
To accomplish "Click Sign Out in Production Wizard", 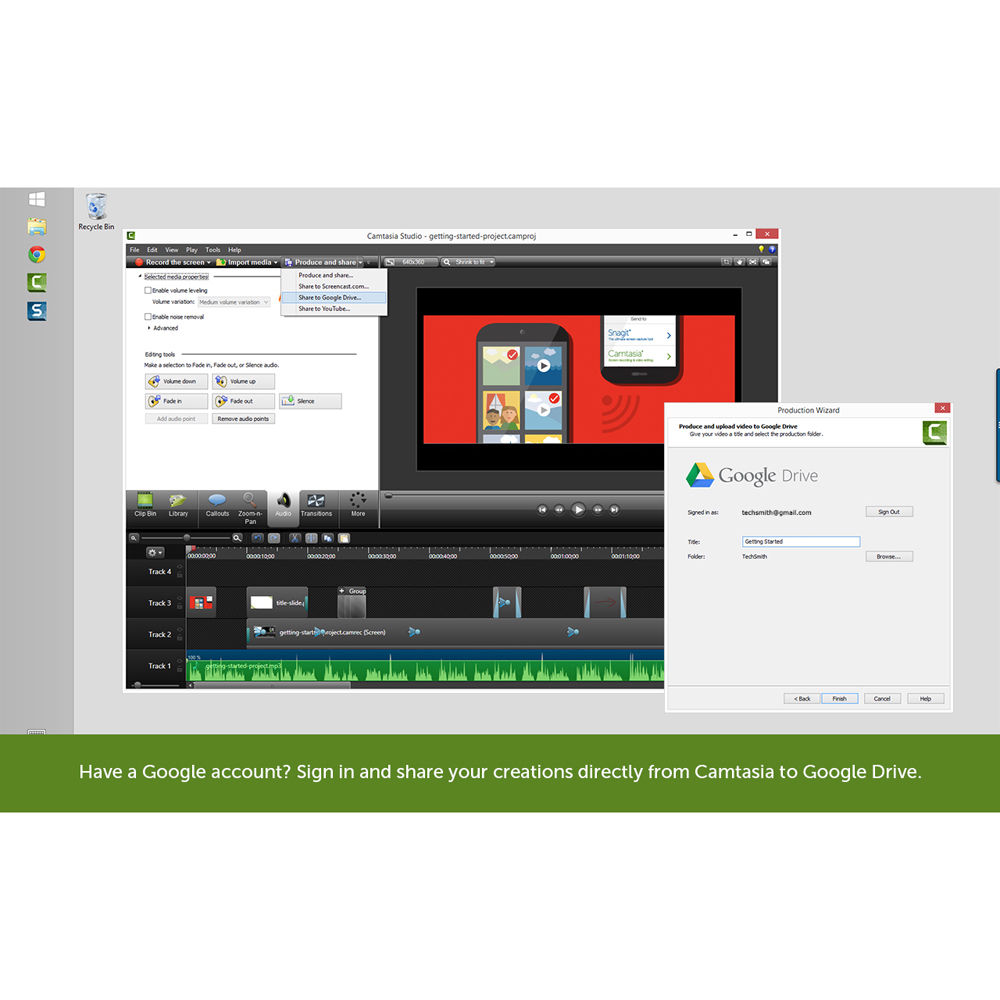I will coord(889,511).
